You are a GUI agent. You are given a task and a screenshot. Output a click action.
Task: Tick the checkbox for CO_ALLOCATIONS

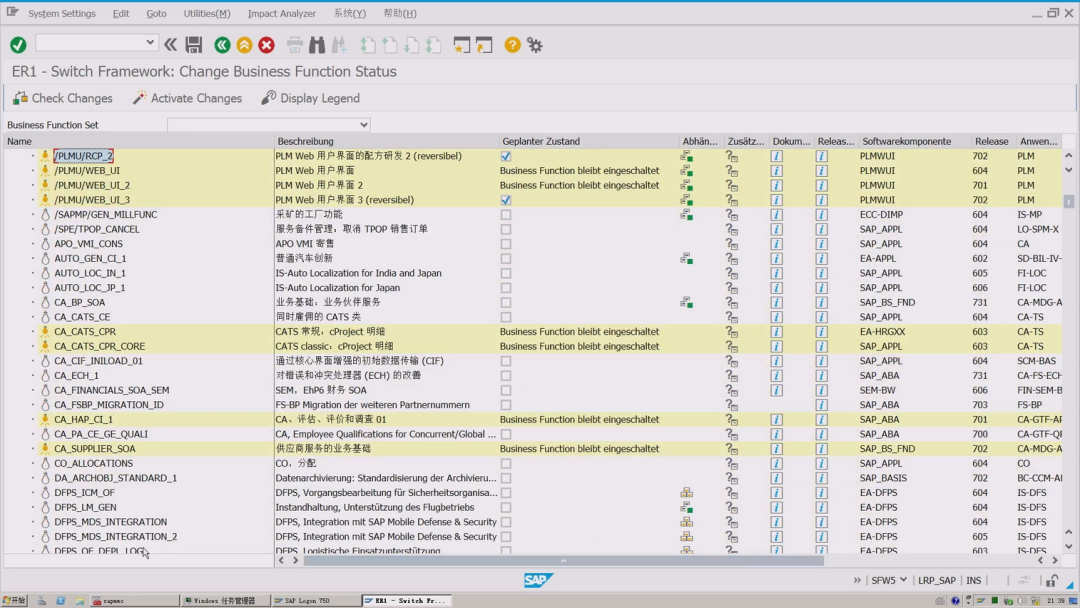click(x=506, y=463)
